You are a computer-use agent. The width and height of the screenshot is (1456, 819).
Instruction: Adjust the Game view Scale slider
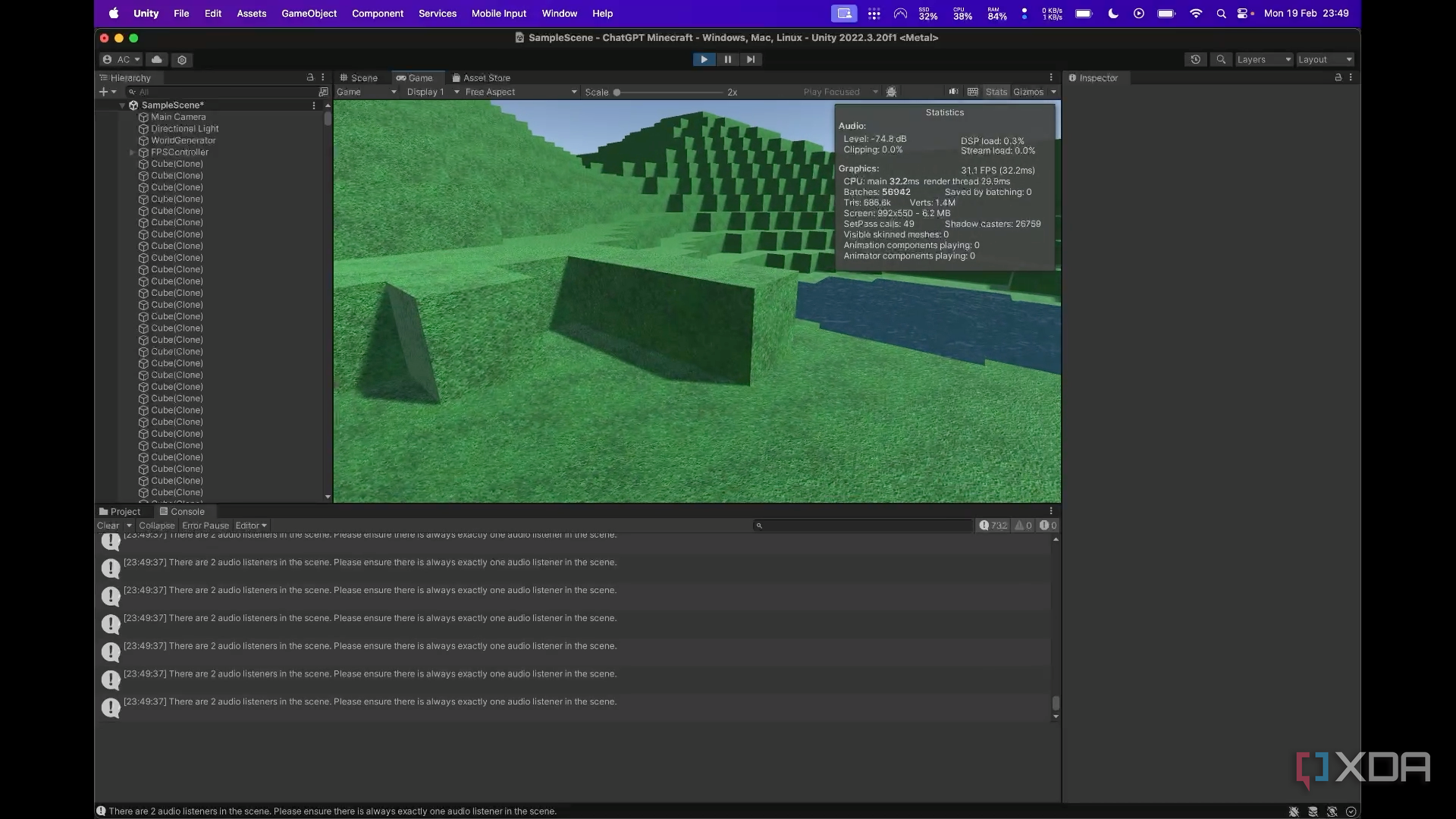click(x=667, y=93)
